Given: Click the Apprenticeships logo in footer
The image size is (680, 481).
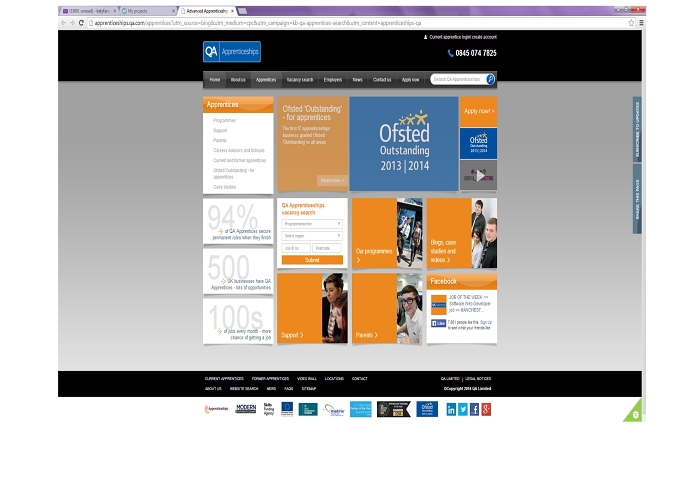Looking at the screenshot, I should point(216,409).
